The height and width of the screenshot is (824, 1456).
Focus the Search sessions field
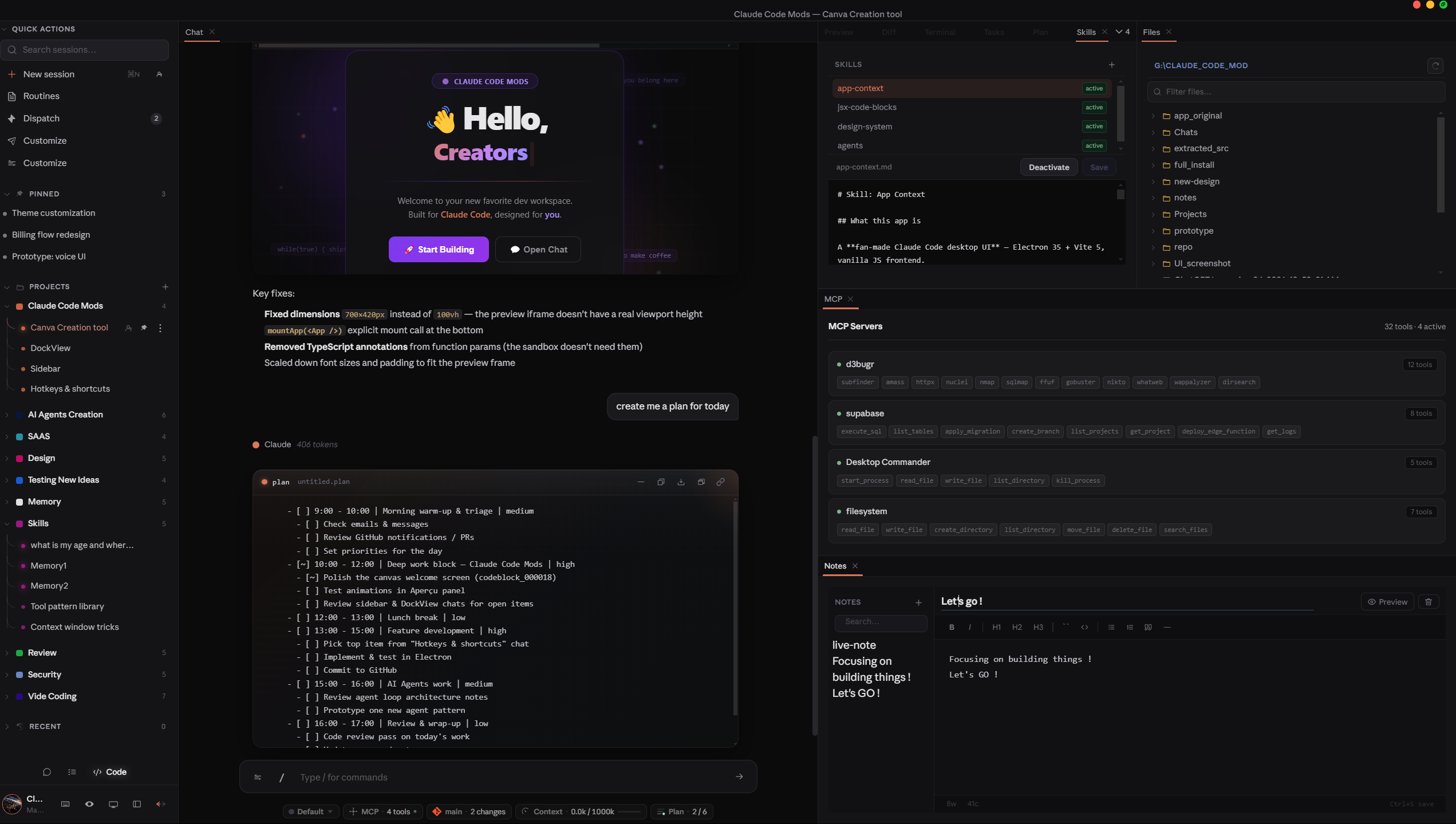(x=85, y=50)
